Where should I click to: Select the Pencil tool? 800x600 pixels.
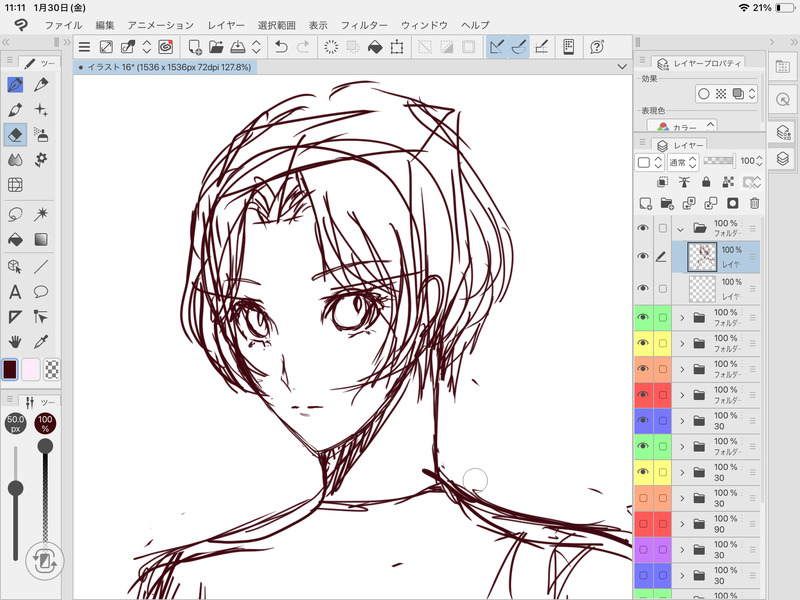pyautogui.click(x=41, y=84)
